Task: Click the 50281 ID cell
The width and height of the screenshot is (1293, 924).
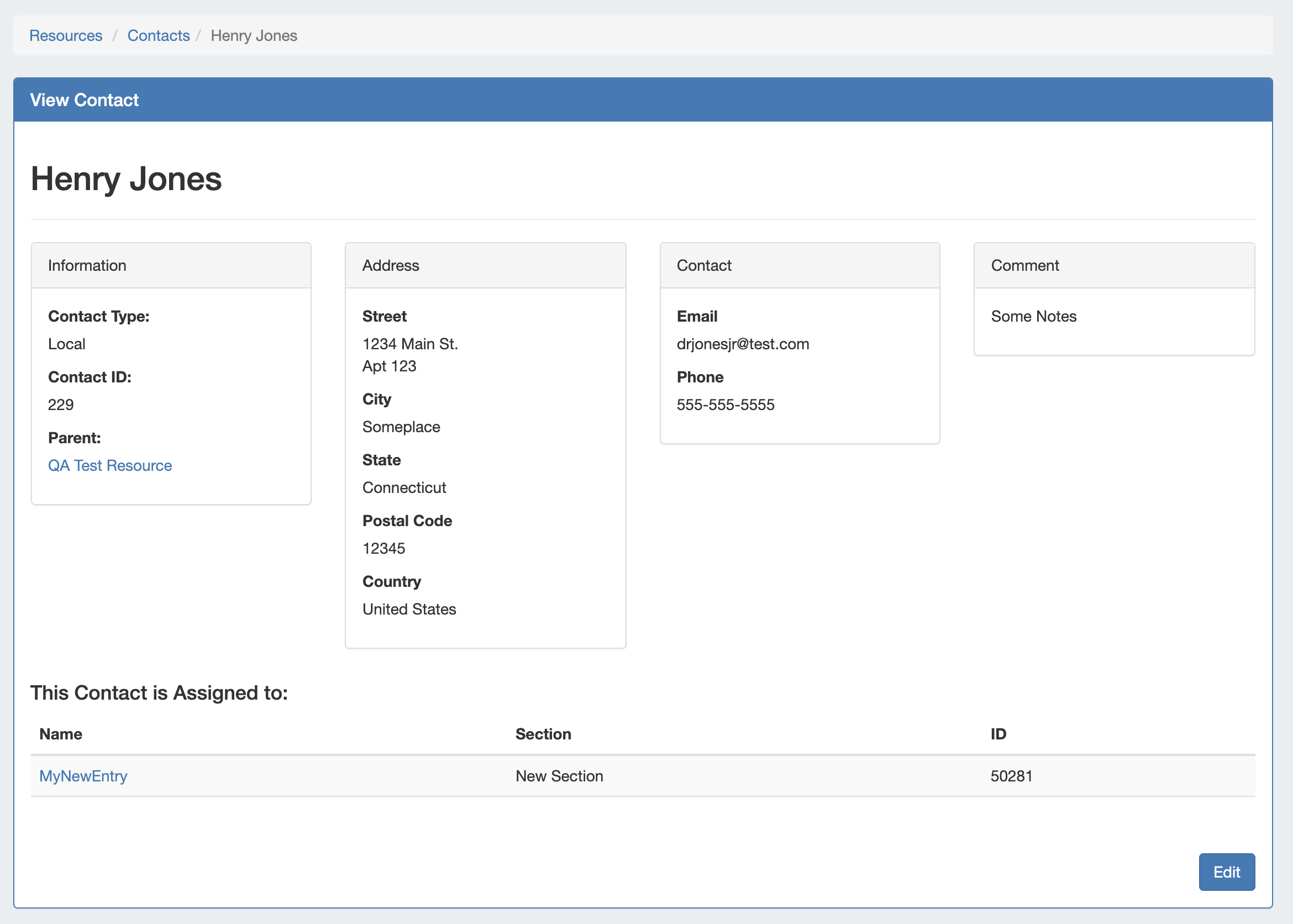Action: tap(1011, 776)
